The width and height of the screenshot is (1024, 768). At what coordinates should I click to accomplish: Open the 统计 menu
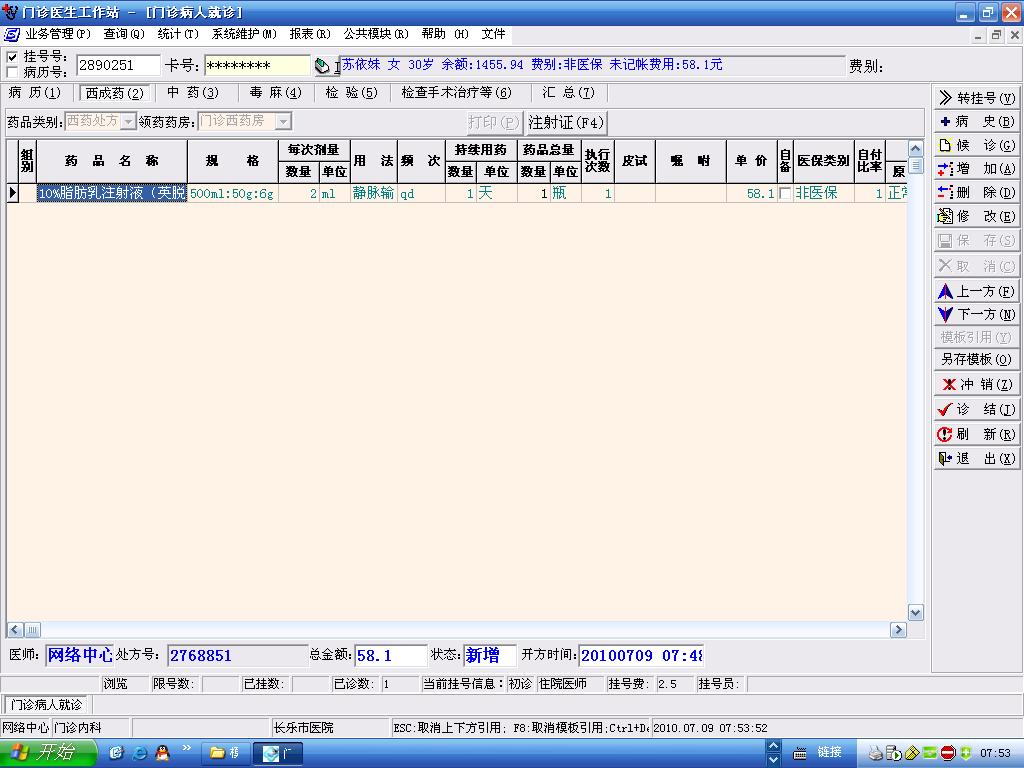[x=178, y=34]
